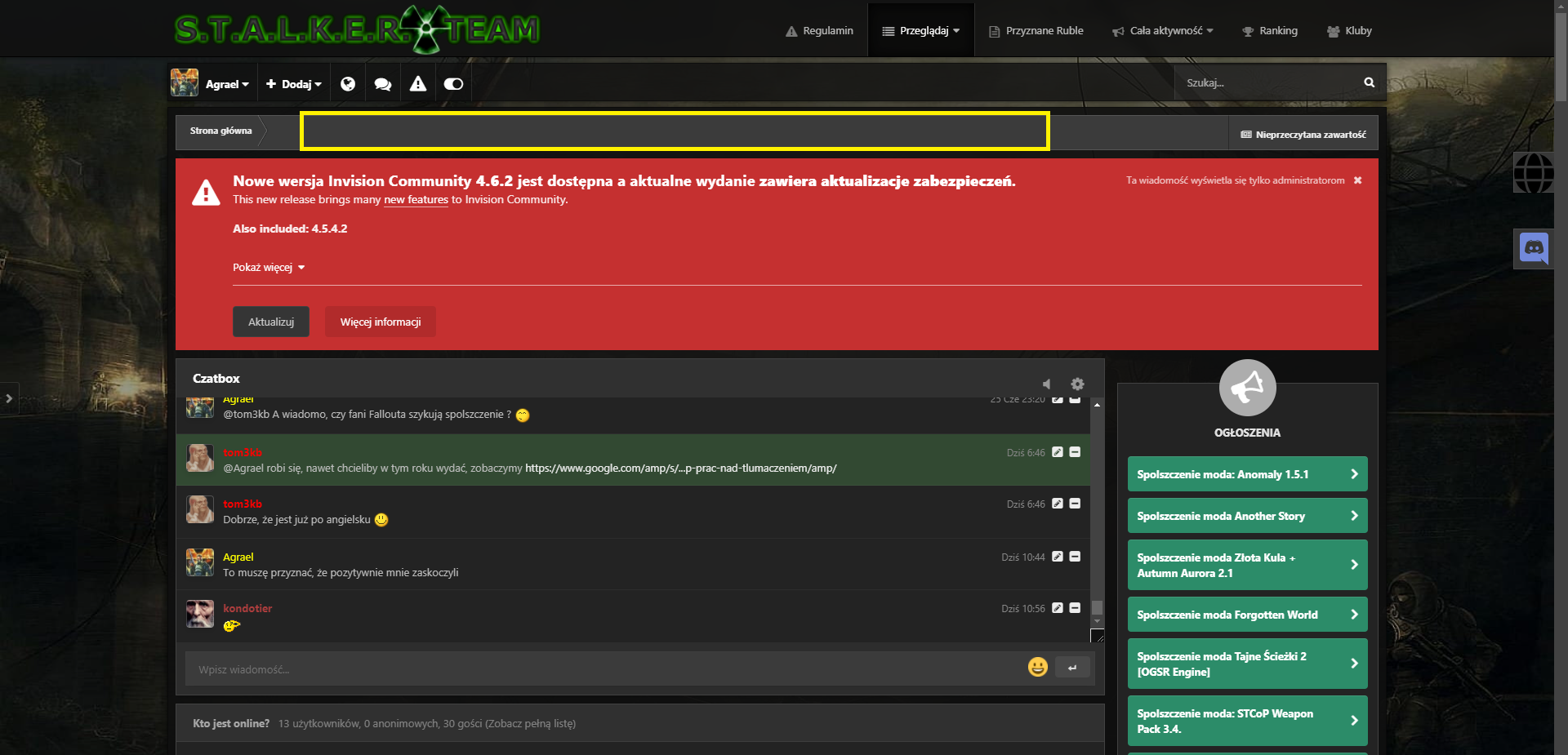Edit Agrael's 10:44 chat message
The image size is (1568, 755).
pyautogui.click(x=1058, y=556)
